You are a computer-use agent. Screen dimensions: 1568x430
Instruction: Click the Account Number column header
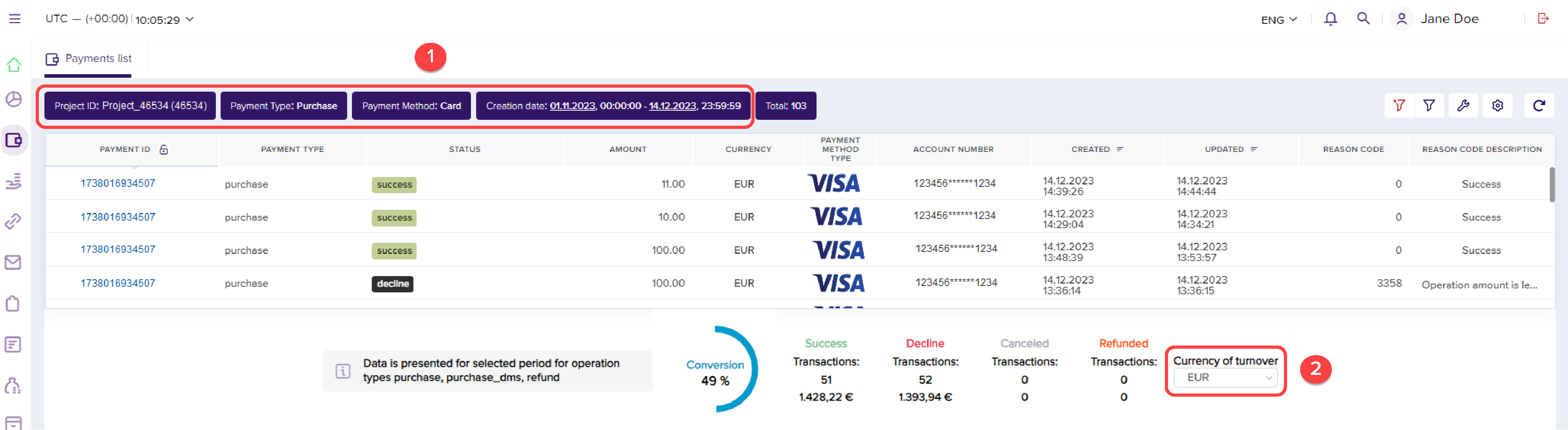point(953,149)
